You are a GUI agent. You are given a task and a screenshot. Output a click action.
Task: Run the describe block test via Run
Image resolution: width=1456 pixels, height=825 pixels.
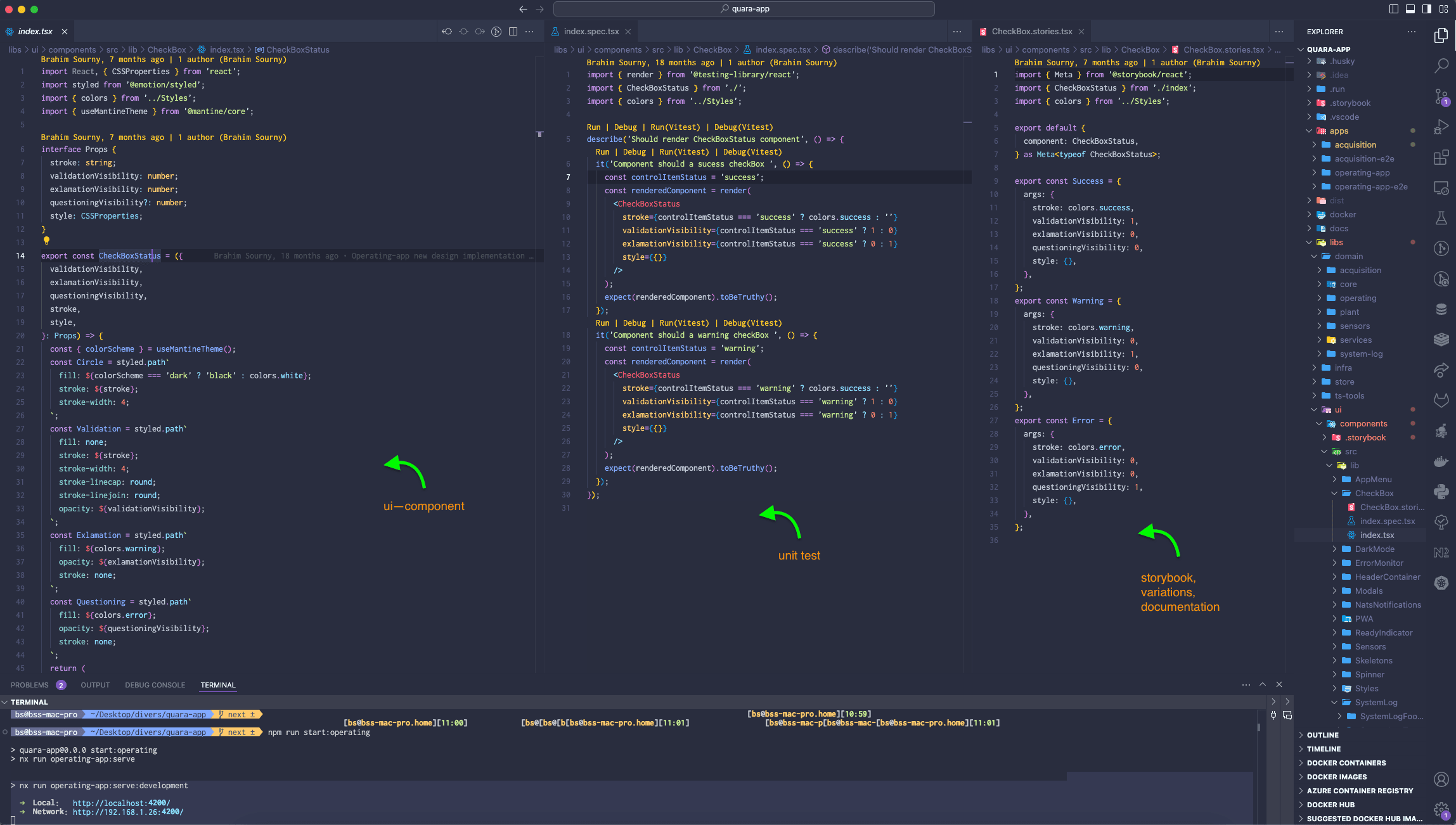pyautogui.click(x=593, y=127)
